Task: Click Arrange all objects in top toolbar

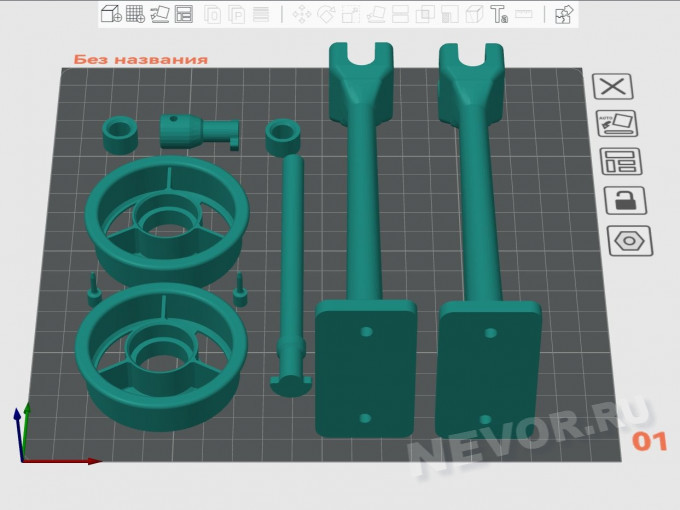Action: (x=184, y=14)
